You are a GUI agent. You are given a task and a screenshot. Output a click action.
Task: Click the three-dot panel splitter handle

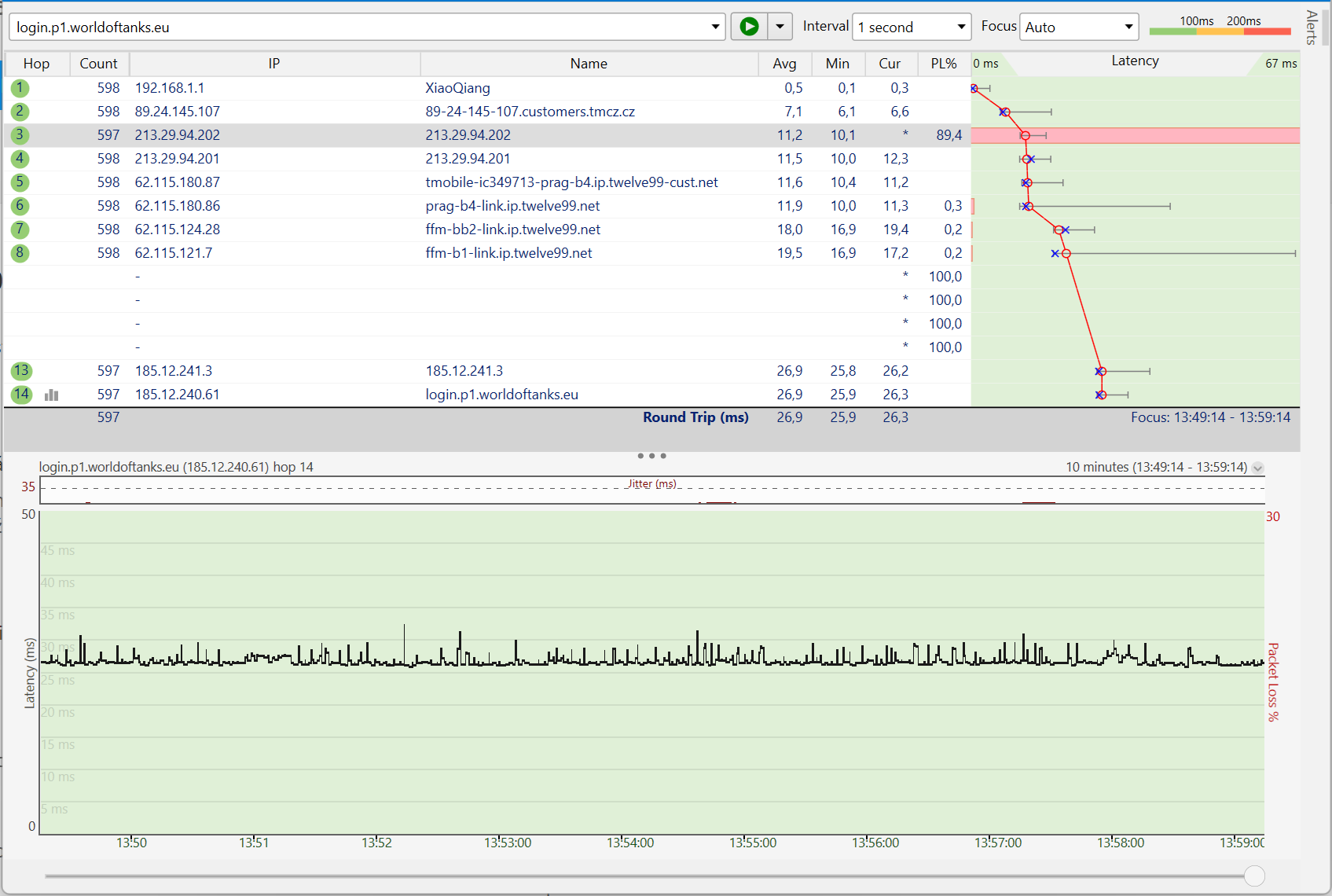tap(651, 456)
